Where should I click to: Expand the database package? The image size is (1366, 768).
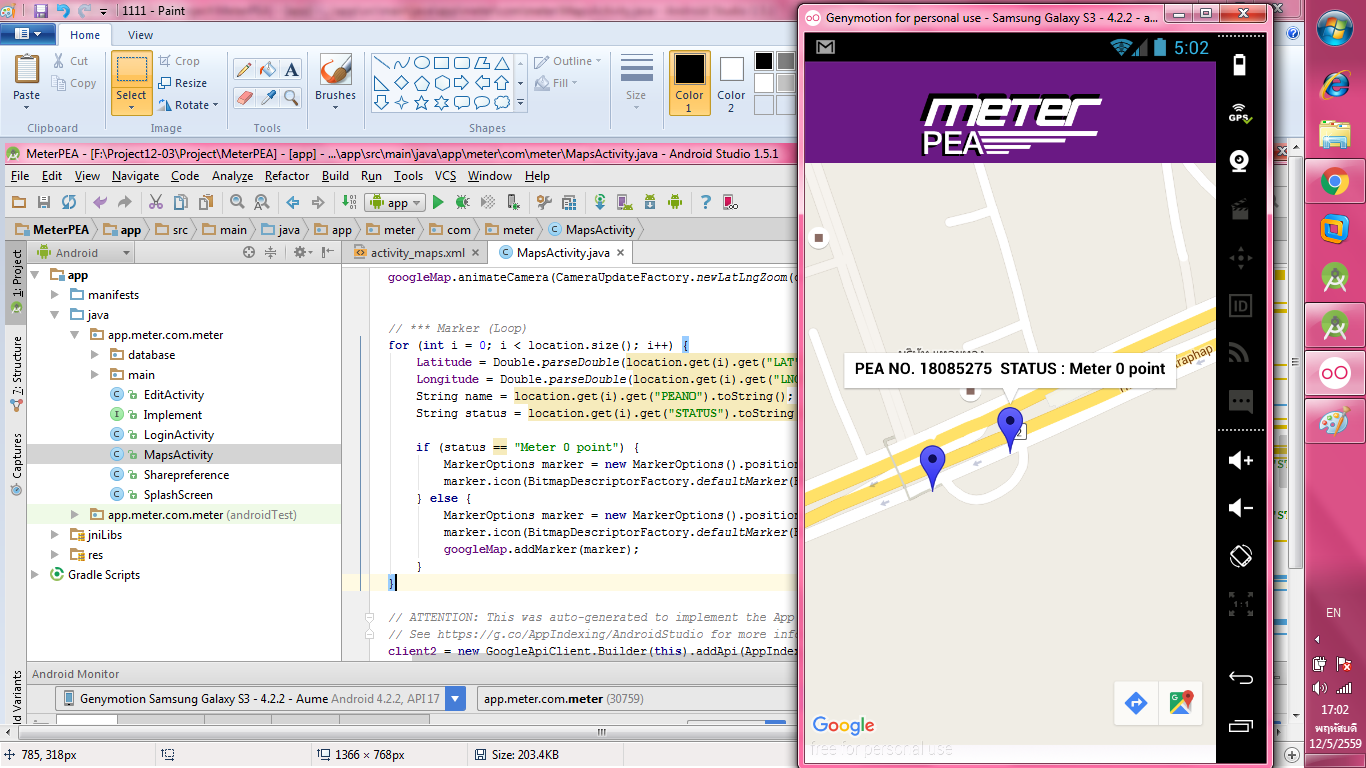click(x=95, y=355)
